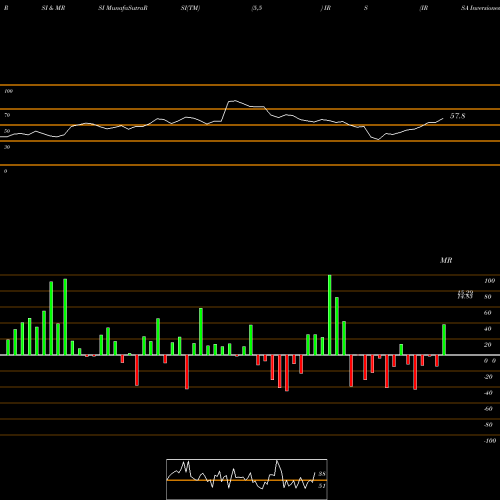Viewport: 500px width, 500px height.
Task: Click the 51 value in mini chart
Action: [322, 486]
